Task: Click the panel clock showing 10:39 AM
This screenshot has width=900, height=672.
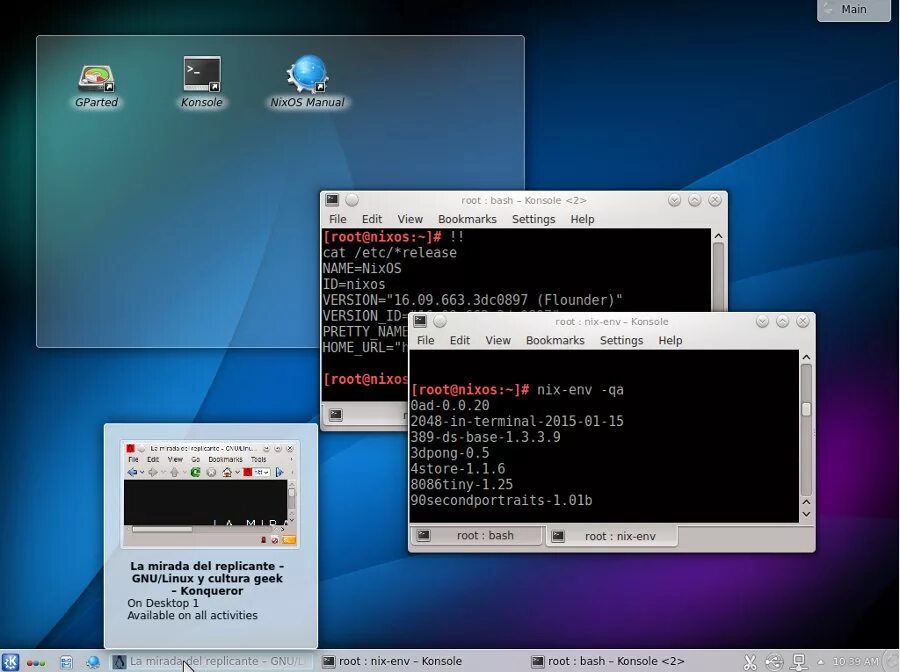Action: (x=855, y=662)
